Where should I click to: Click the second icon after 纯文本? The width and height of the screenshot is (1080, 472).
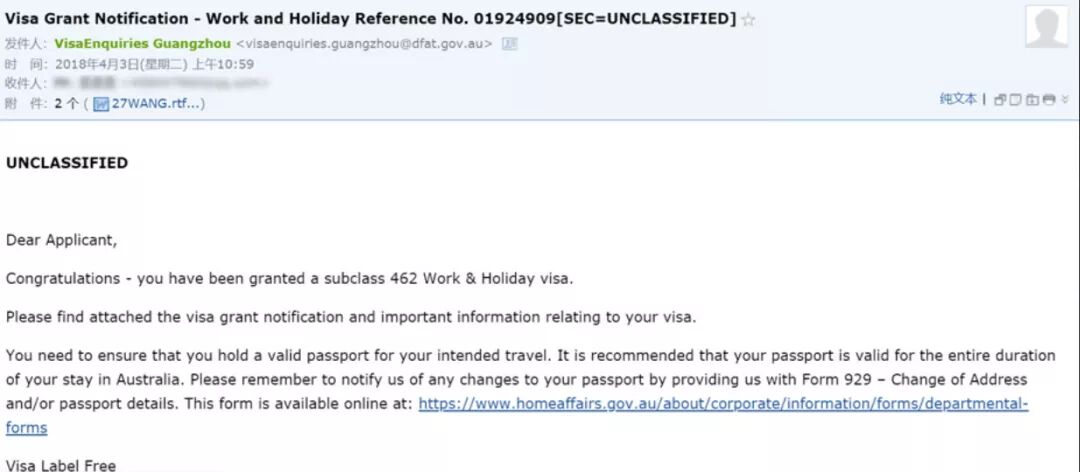pyautogui.click(x=1016, y=99)
